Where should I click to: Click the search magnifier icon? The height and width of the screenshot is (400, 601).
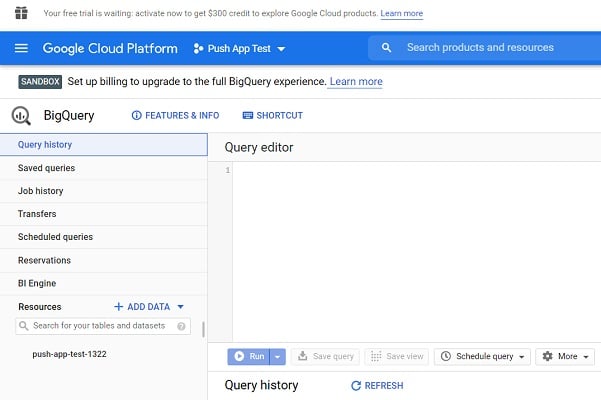(x=386, y=48)
